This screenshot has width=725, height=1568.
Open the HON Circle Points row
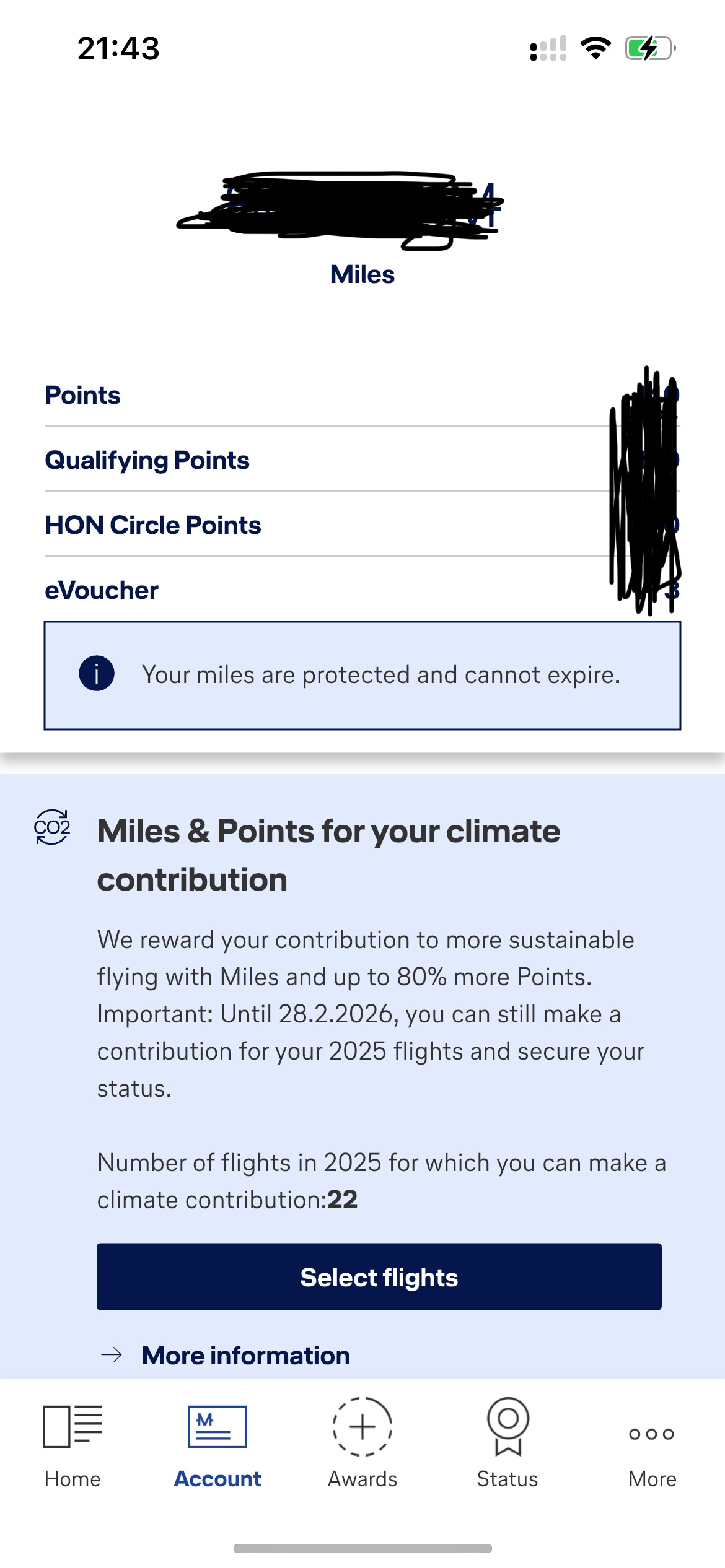click(153, 525)
